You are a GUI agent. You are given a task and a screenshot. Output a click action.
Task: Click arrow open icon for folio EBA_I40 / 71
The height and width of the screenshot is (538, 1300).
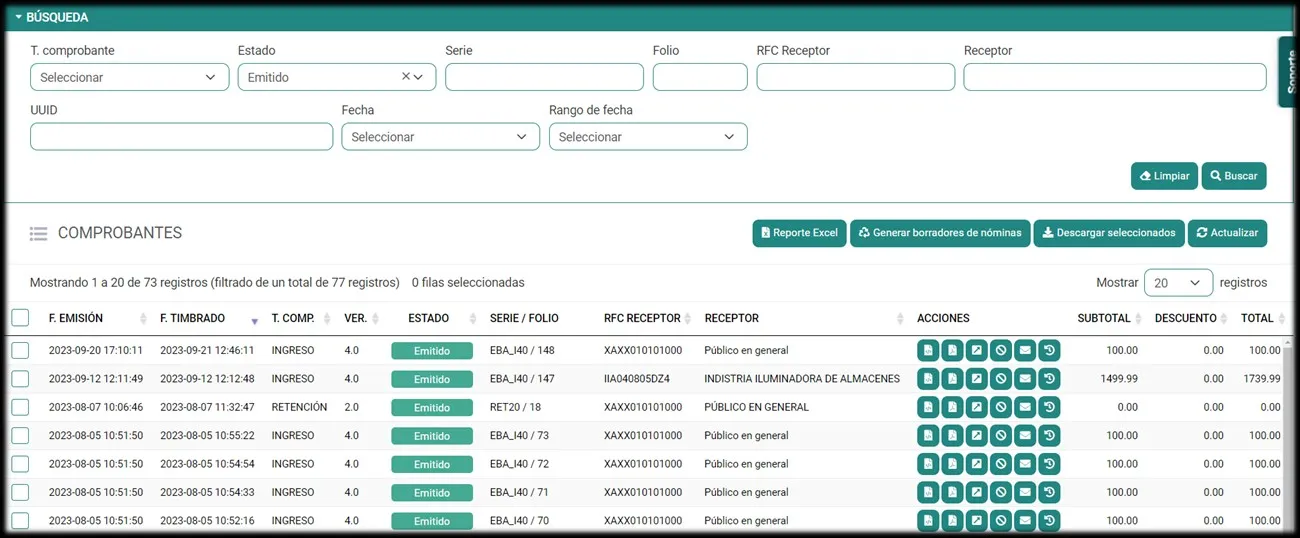click(x=976, y=492)
